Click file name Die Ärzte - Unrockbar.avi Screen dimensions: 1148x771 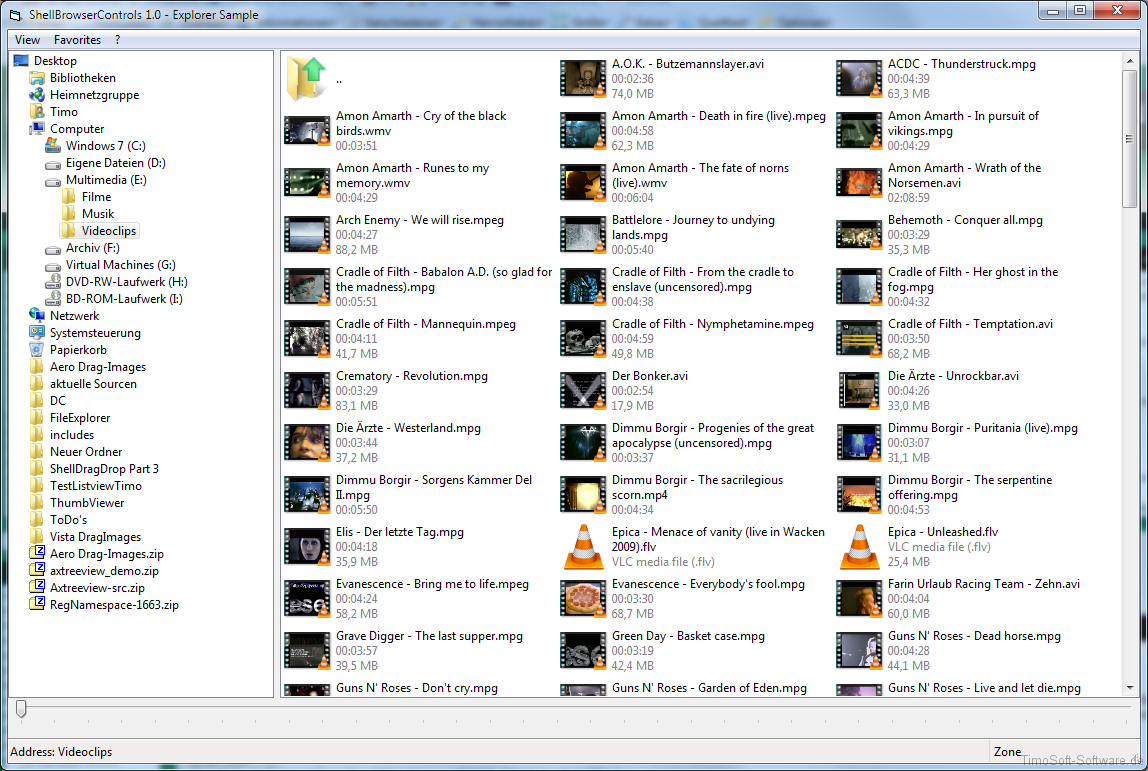[953, 376]
